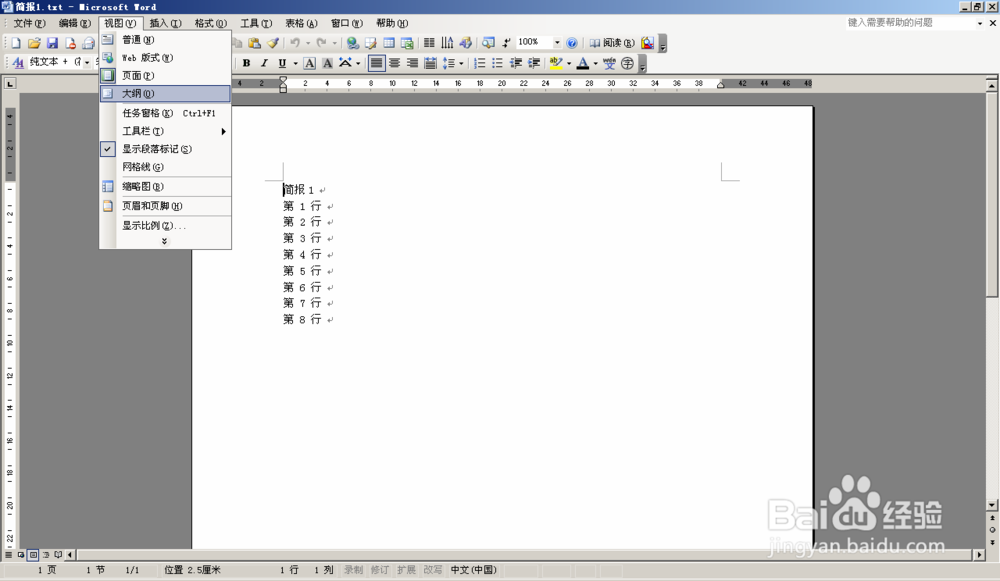Decrease the paragraph indent
The height and width of the screenshot is (581, 1000).
point(516,63)
